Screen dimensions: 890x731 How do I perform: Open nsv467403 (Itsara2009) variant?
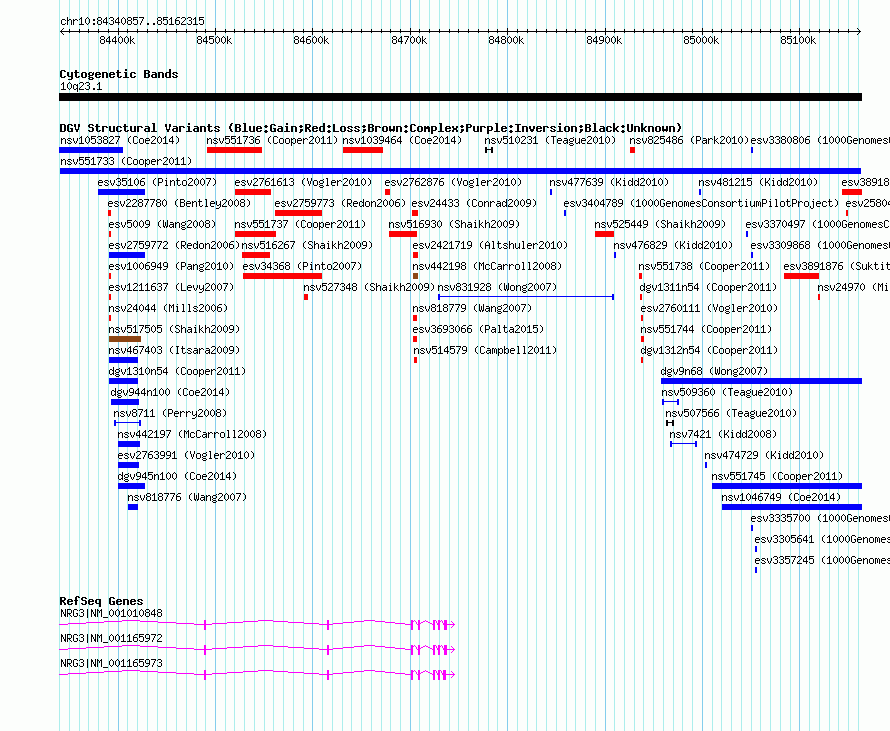tap(174, 350)
